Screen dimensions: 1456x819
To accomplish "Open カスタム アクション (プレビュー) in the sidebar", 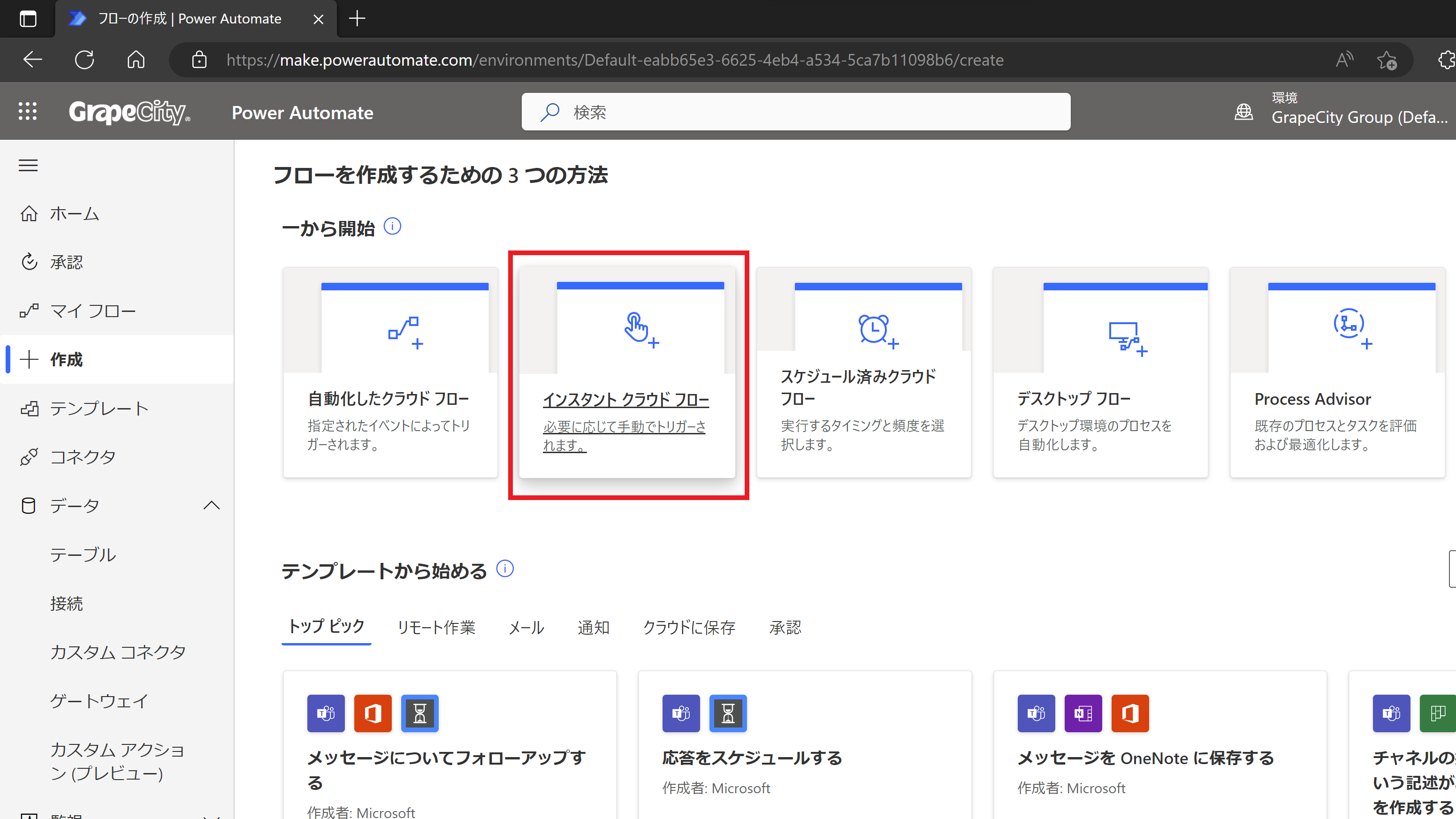I will 117,761.
